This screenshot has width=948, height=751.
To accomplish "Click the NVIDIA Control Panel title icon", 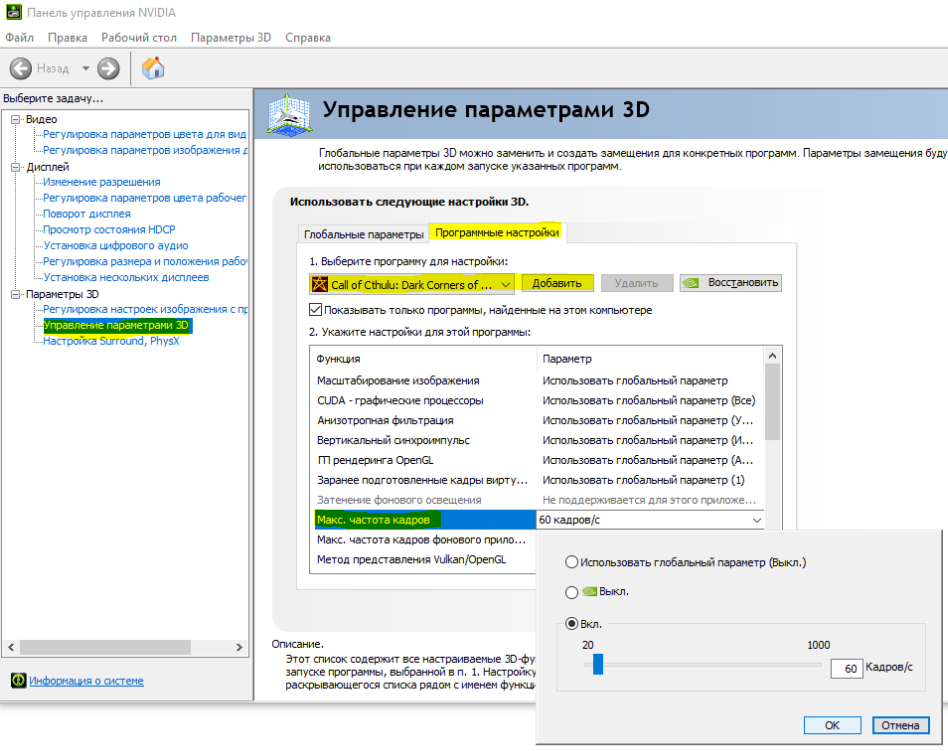I will [13, 12].
